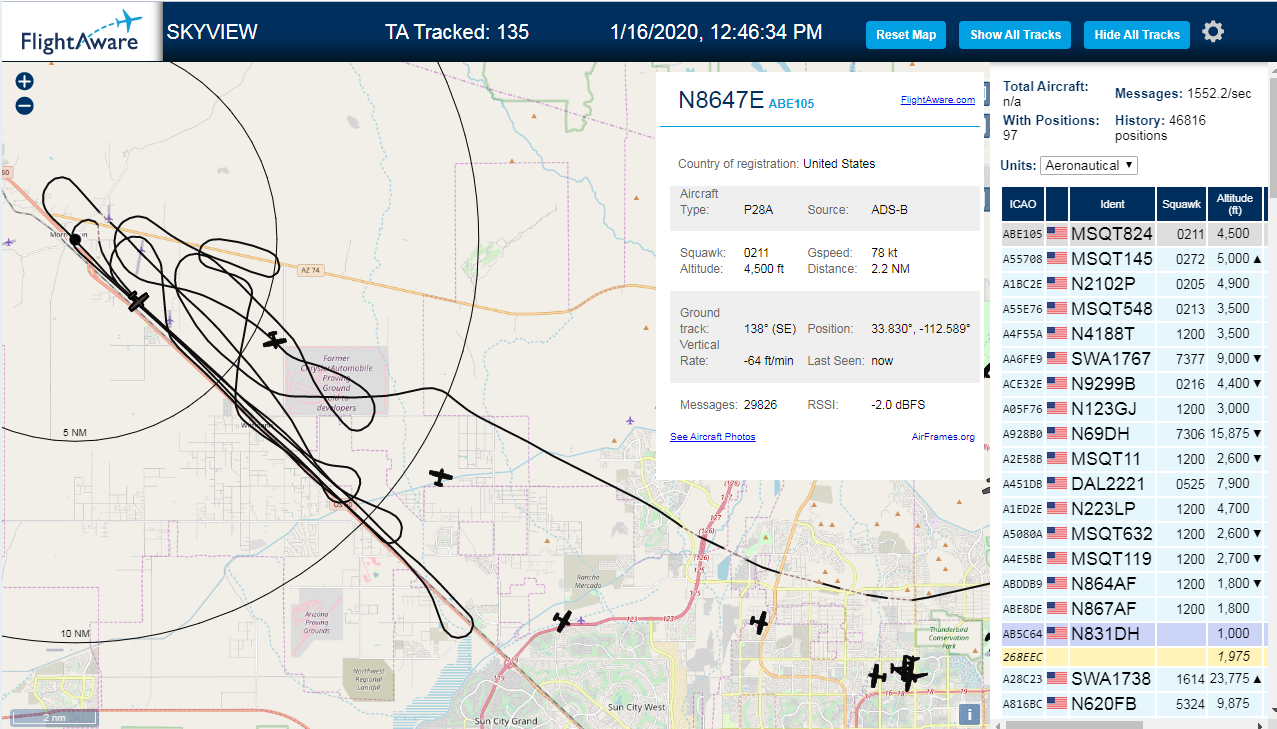Viewport: 1277px width, 729px height.
Task: Select aircraft icon near Morristown track
Action: click(138, 301)
